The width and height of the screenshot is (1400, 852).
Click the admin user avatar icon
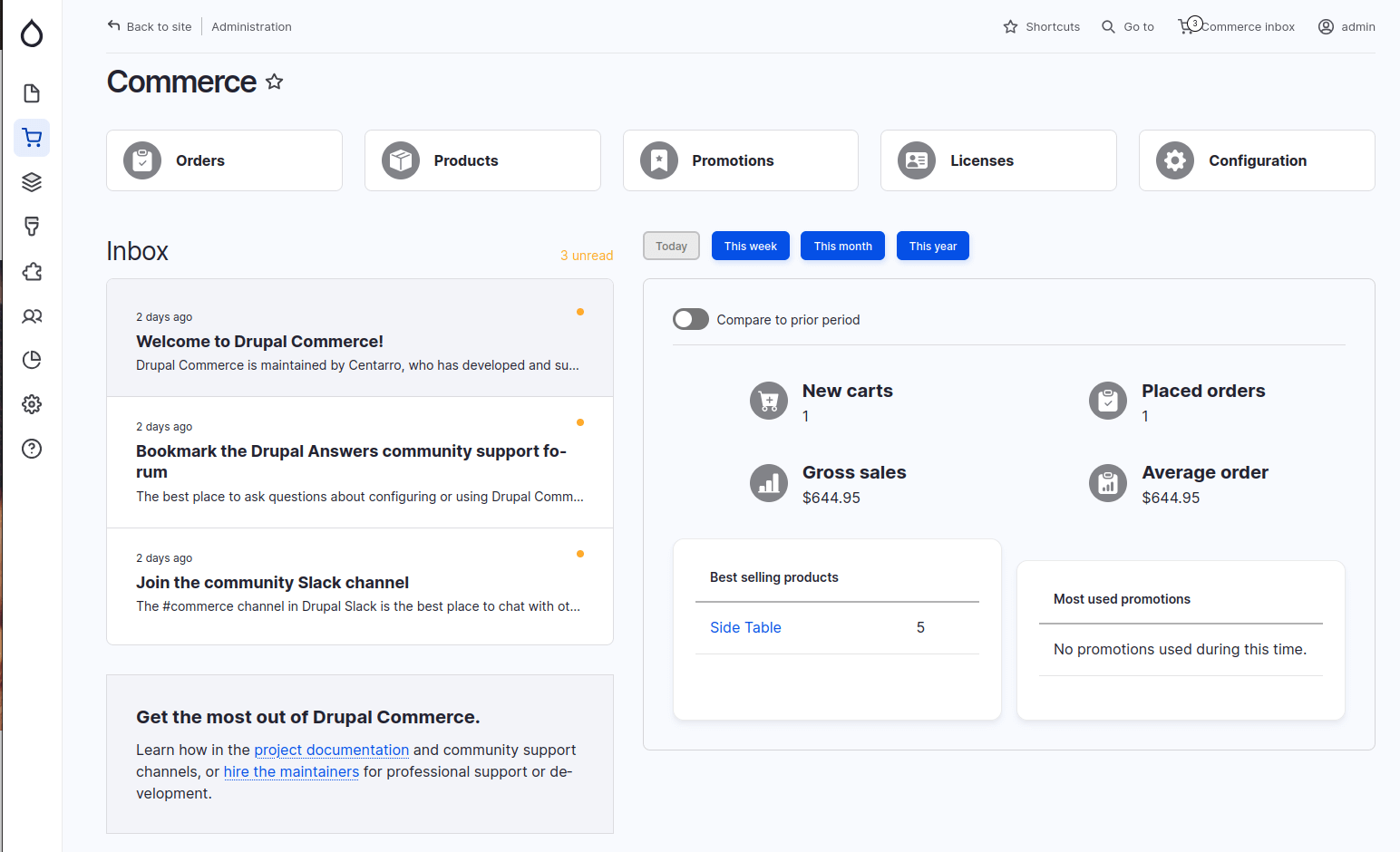[x=1326, y=27]
